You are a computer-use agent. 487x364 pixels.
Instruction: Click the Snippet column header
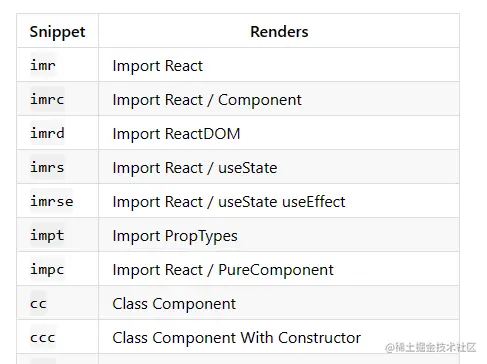[57, 32]
